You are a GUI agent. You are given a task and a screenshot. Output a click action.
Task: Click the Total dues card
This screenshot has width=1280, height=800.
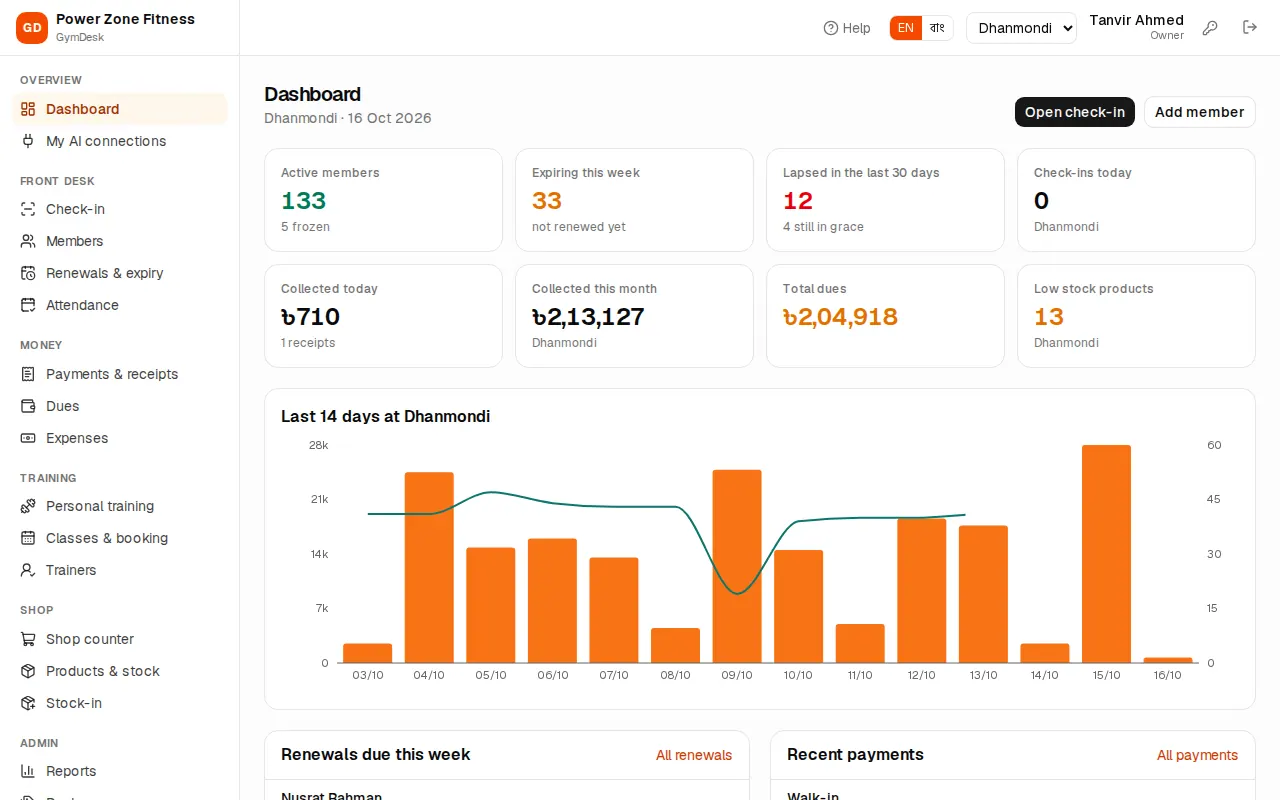885,316
